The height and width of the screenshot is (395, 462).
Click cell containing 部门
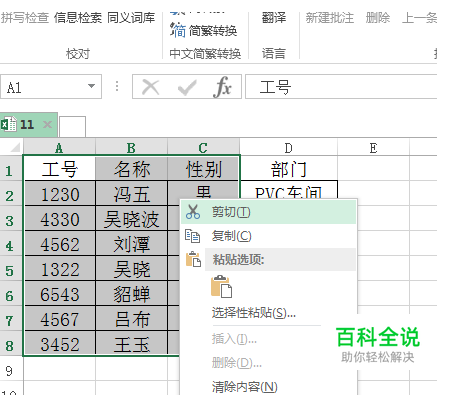tap(288, 168)
